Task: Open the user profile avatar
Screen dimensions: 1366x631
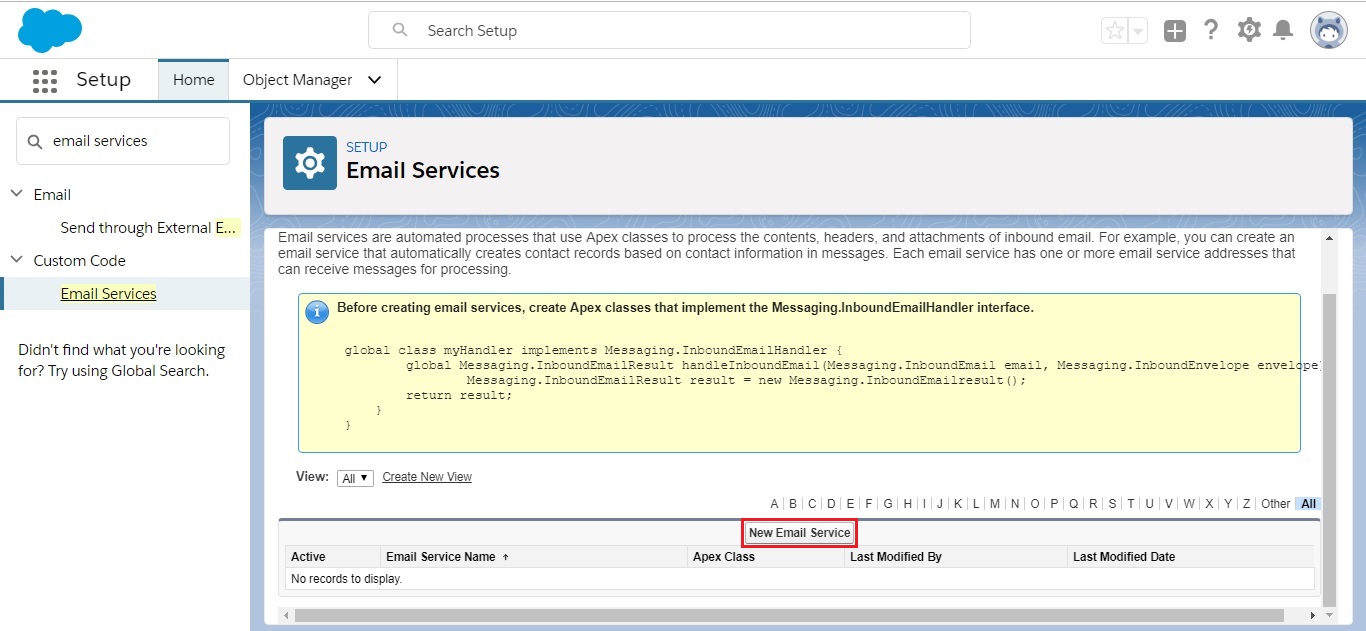Action: tap(1329, 30)
